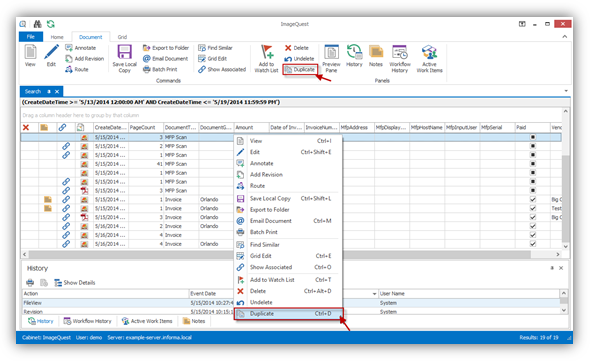Click Duplicate in the ribbon
Viewport: 590px width, 361px height.
point(300,70)
